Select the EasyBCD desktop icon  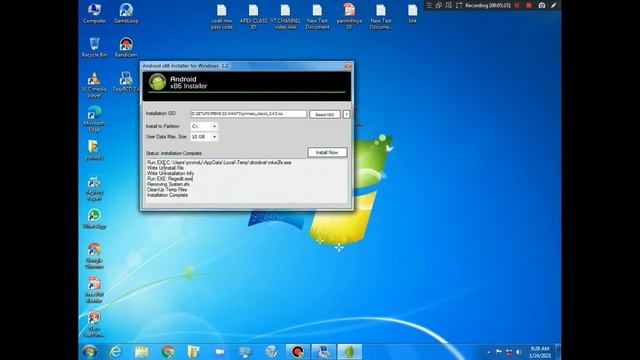[x=126, y=82]
